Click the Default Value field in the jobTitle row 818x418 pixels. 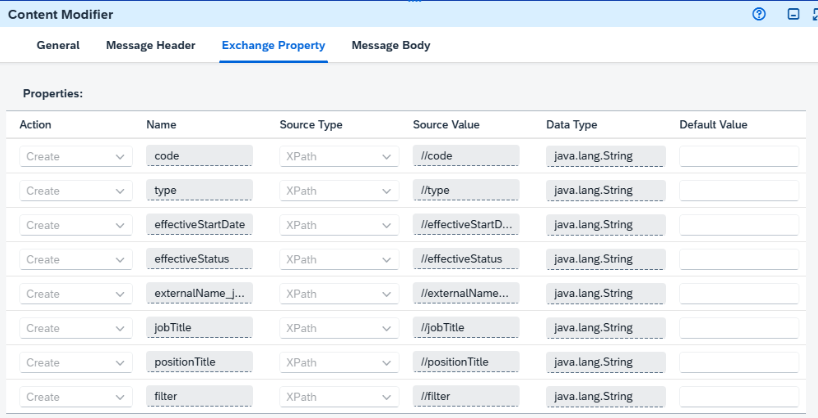[739, 328]
